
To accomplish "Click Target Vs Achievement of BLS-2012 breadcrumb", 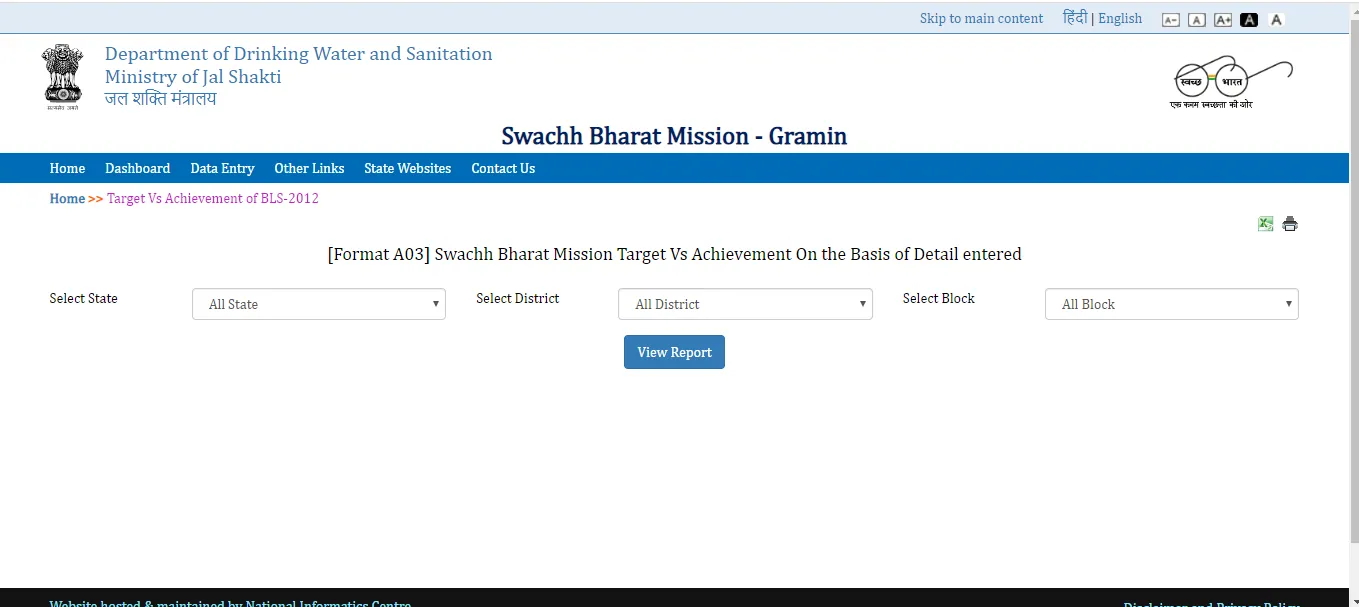I will coord(213,198).
